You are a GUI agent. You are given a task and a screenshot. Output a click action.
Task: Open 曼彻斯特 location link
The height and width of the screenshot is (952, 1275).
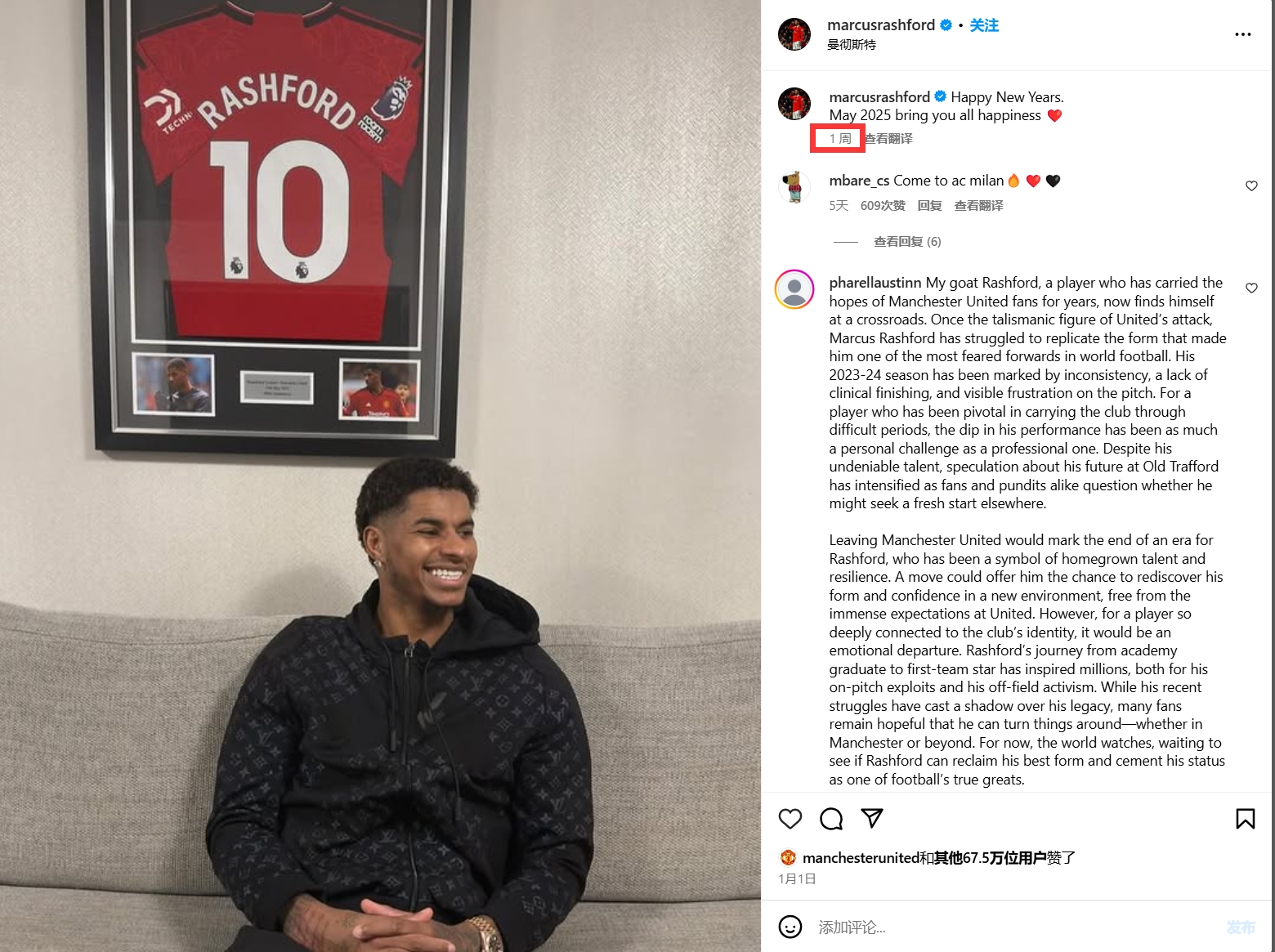tap(852, 45)
